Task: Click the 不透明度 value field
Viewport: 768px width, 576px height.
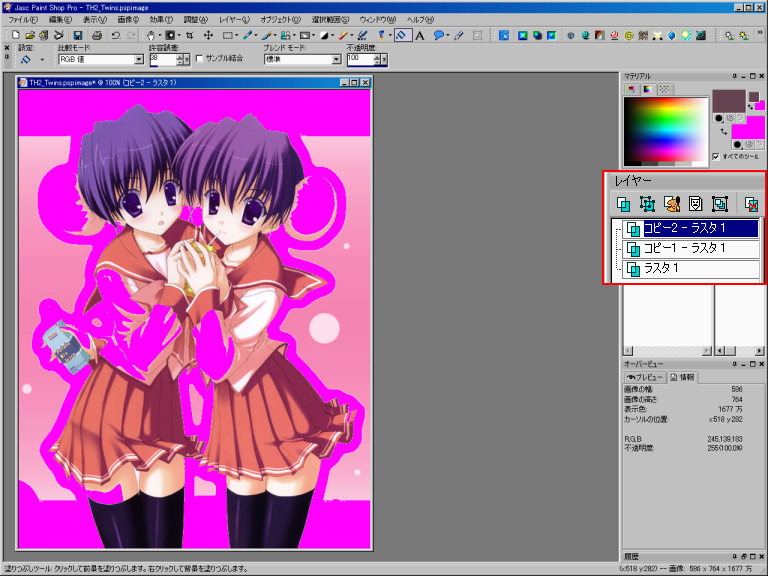Action: tap(360, 60)
